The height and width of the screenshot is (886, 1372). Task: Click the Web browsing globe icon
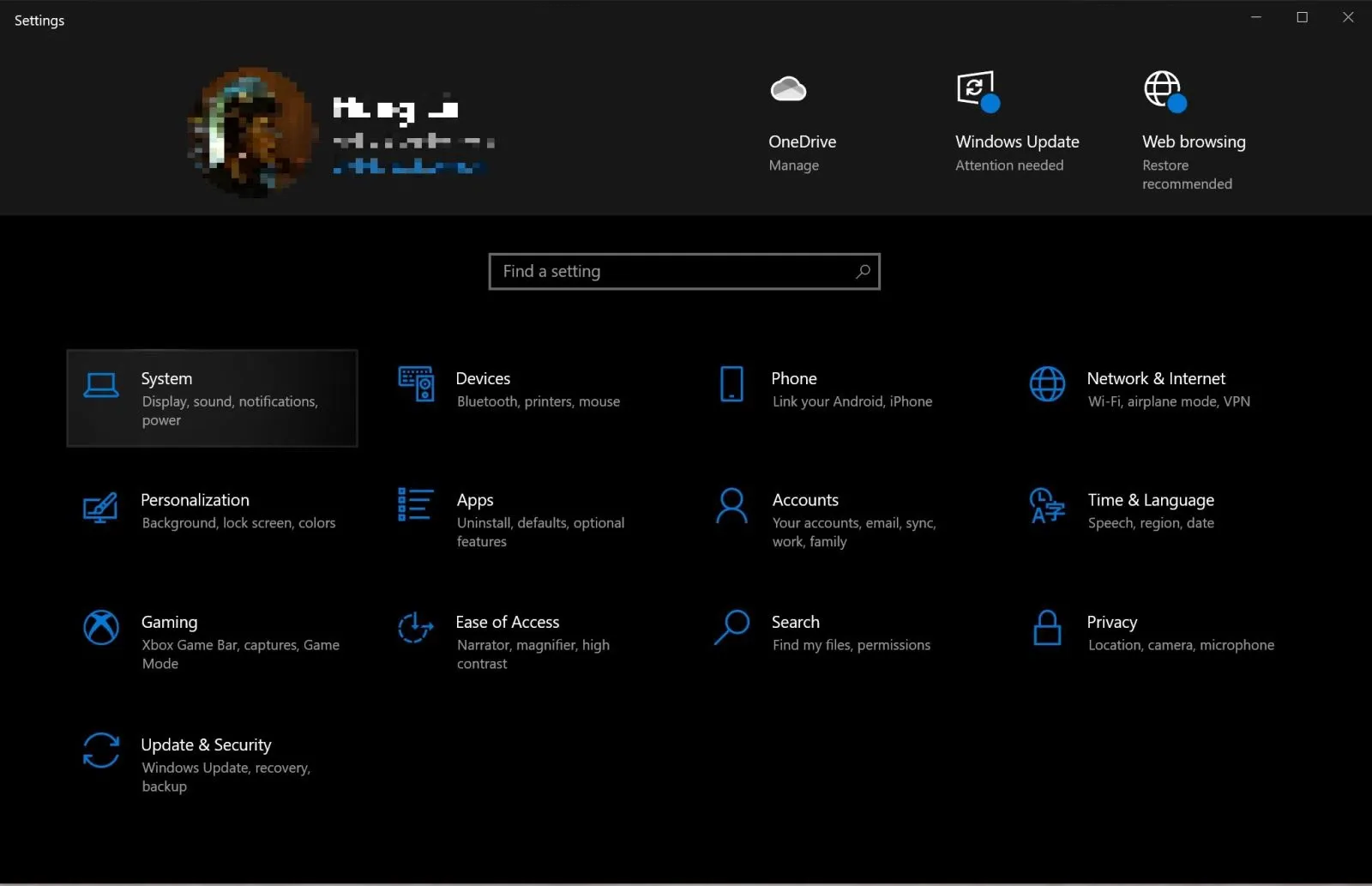pyautogui.click(x=1164, y=91)
